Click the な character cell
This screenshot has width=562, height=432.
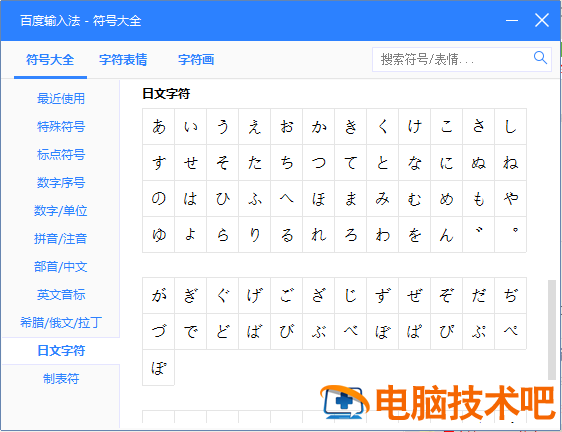(415, 162)
